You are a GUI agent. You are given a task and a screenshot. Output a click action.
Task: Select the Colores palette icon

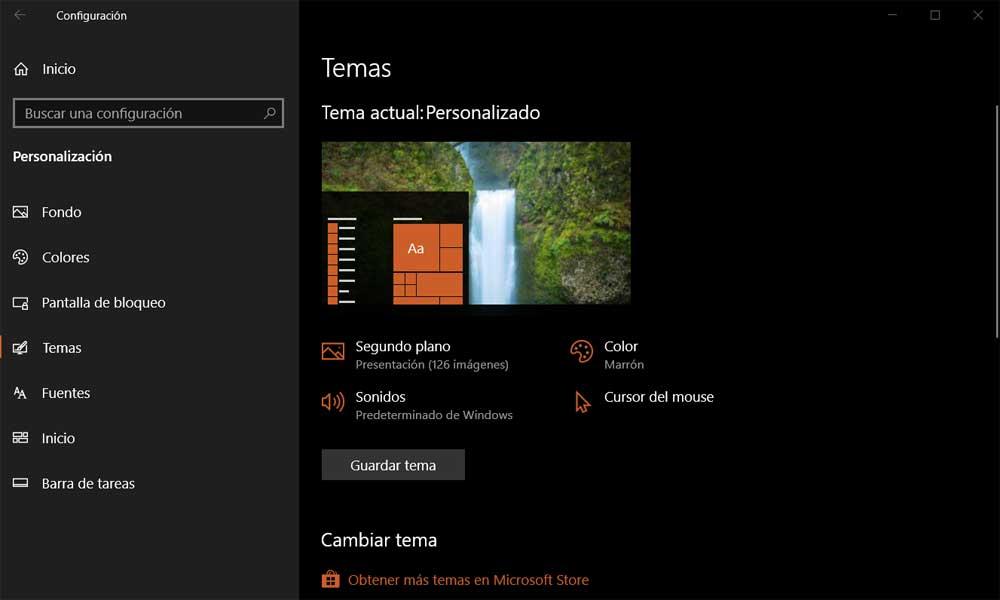point(20,257)
